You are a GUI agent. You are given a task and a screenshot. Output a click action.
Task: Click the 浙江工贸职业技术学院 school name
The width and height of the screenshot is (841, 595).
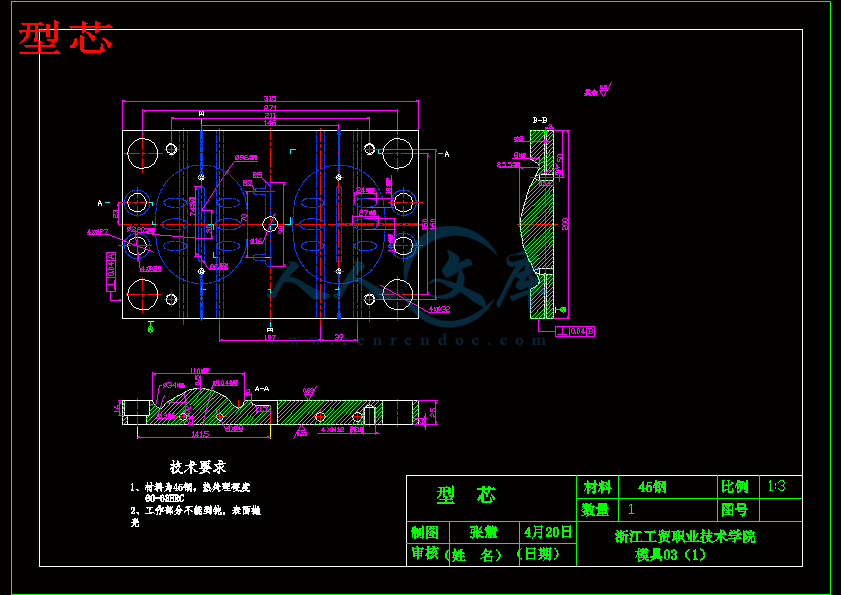[685, 537]
